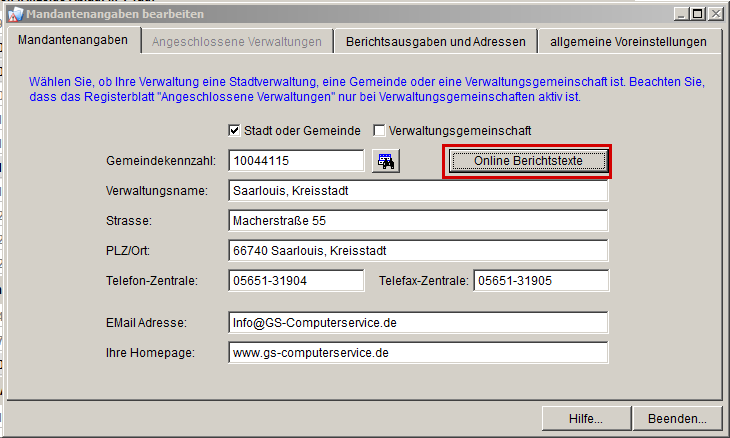Click the EMail Adresse text field

[418, 323]
